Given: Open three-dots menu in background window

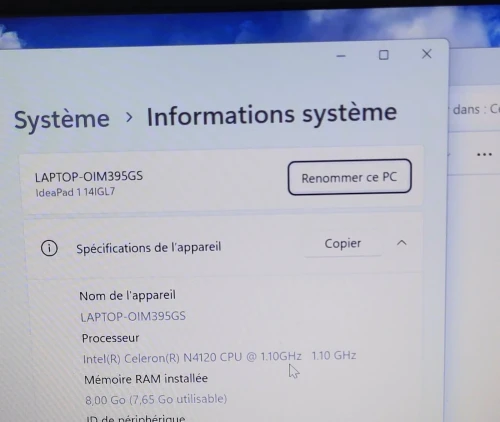Looking at the screenshot, I should [484, 154].
